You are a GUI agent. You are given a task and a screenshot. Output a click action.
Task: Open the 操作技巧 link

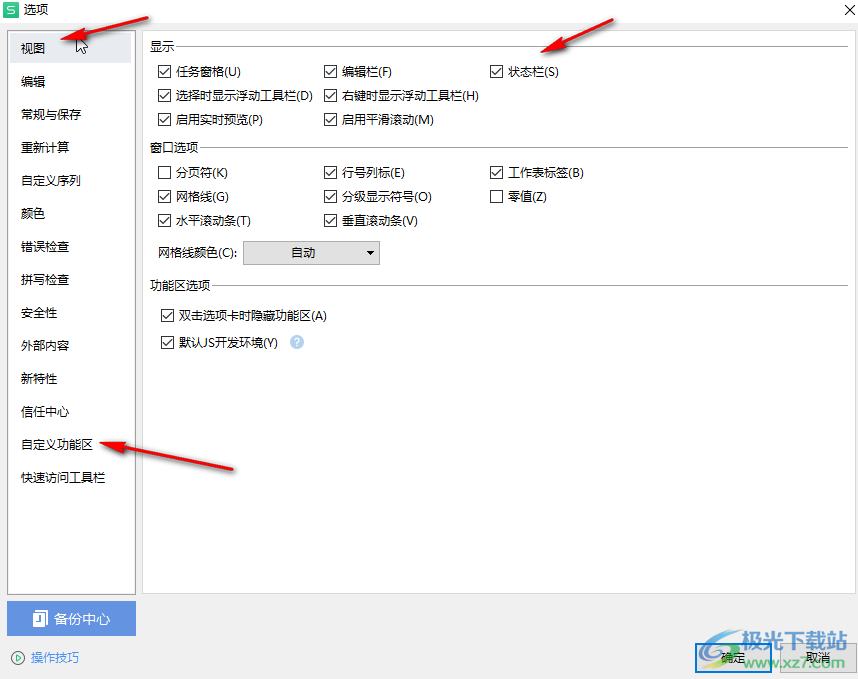(55, 658)
